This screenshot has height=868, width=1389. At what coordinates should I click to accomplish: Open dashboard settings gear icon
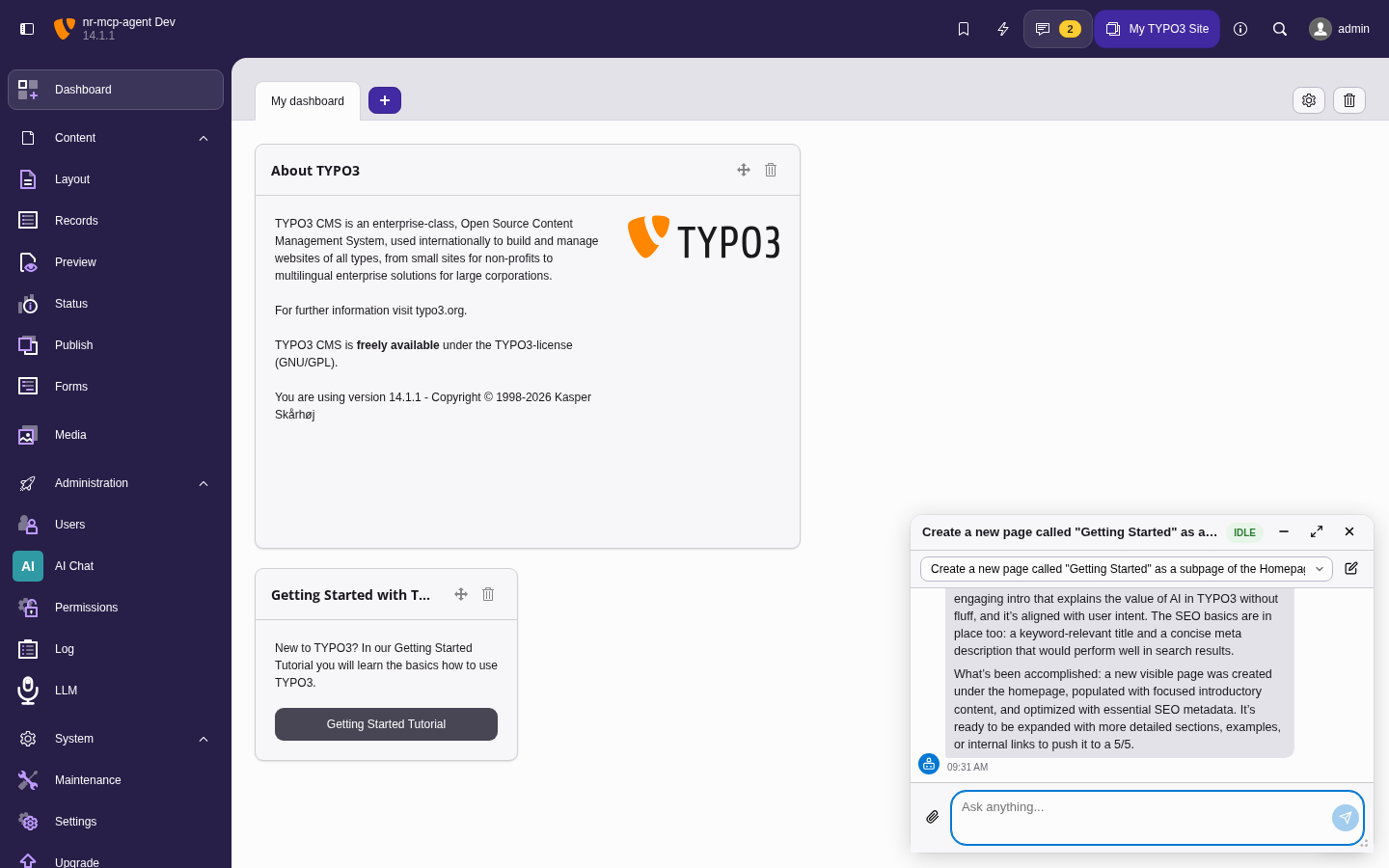tap(1309, 100)
